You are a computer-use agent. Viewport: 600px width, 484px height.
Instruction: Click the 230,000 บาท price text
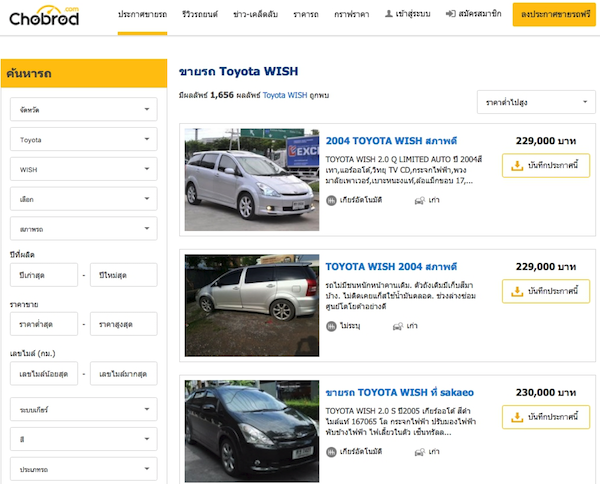point(546,393)
